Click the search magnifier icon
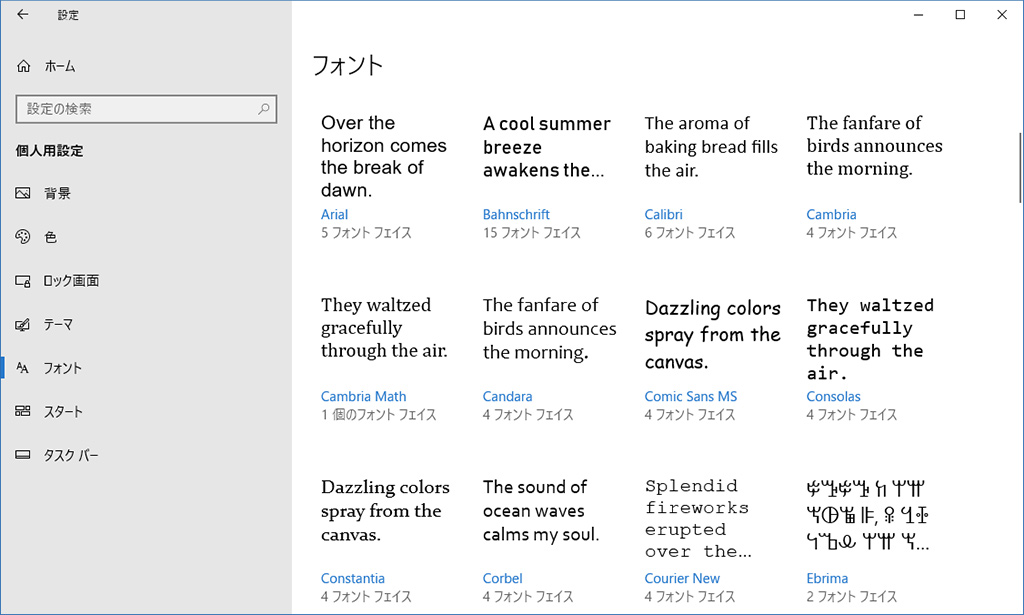Screen dimensions: 1024x615 [264, 109]
